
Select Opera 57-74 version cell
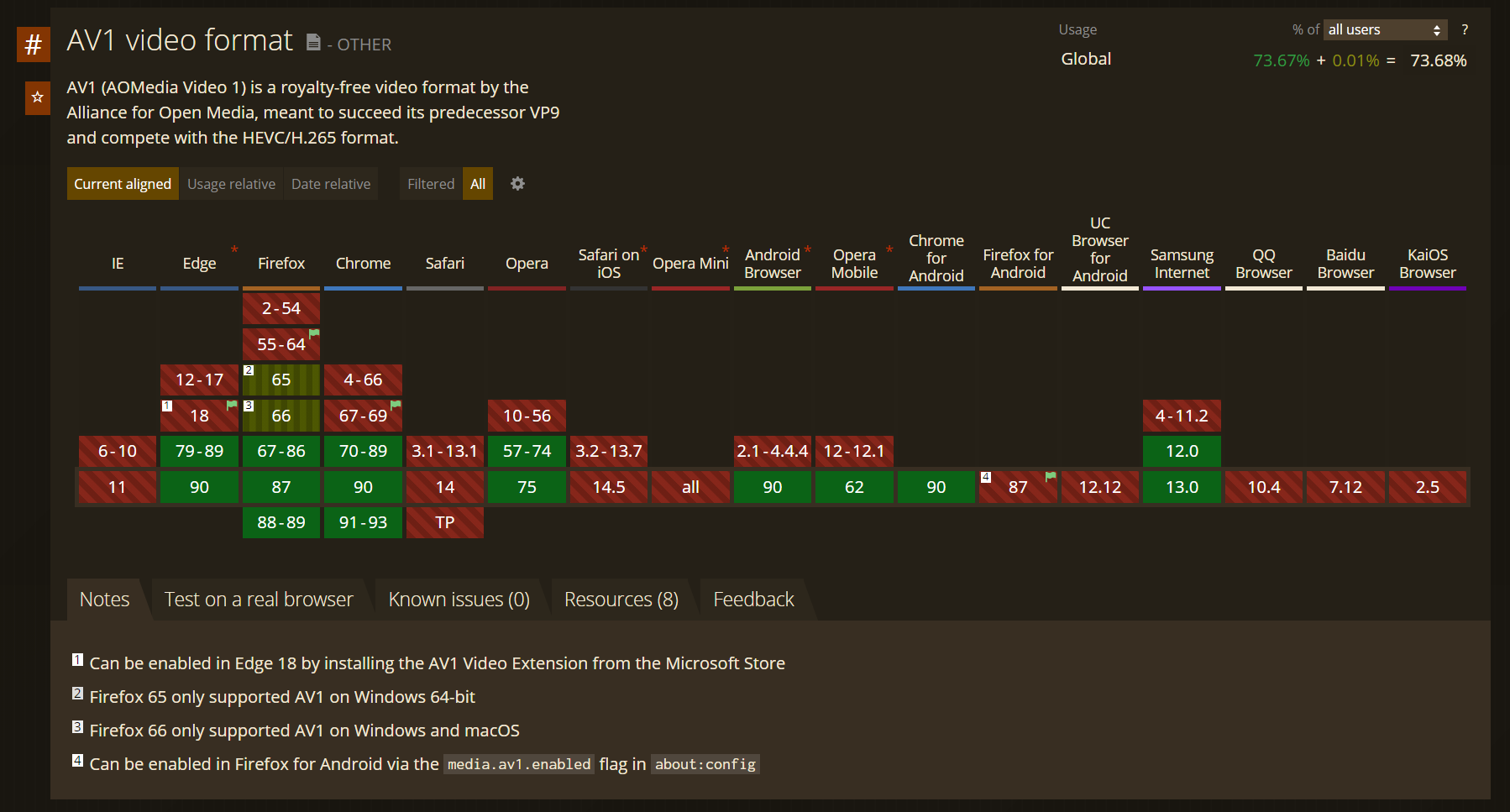pos(527,451)
